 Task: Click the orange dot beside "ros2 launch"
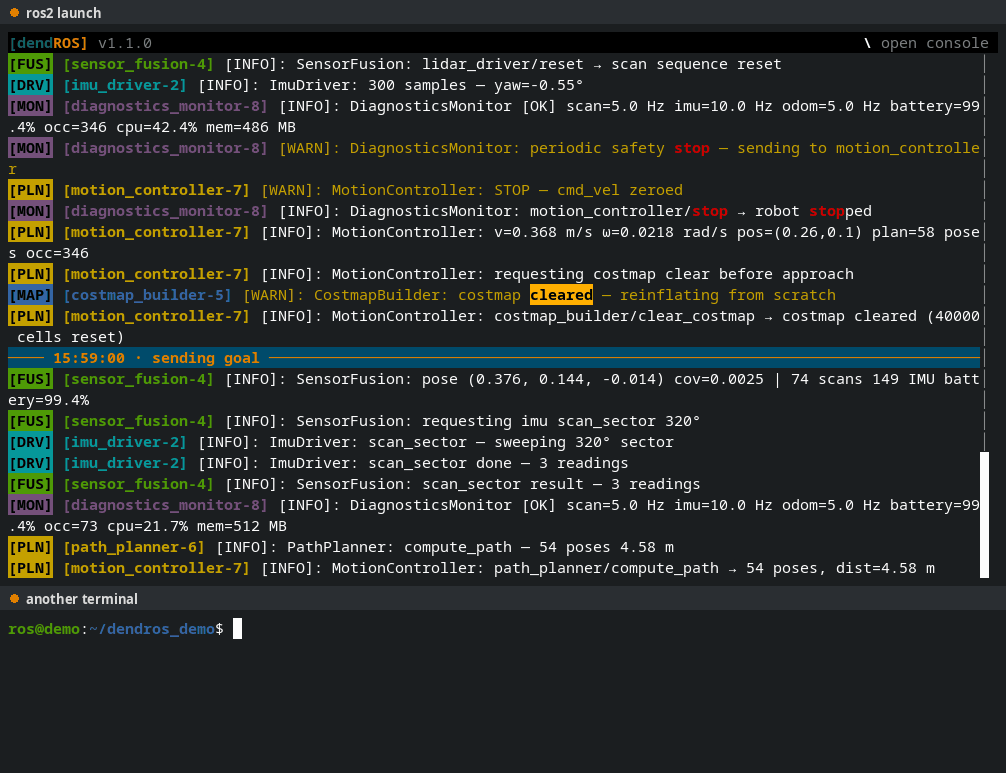click(14, 13)
